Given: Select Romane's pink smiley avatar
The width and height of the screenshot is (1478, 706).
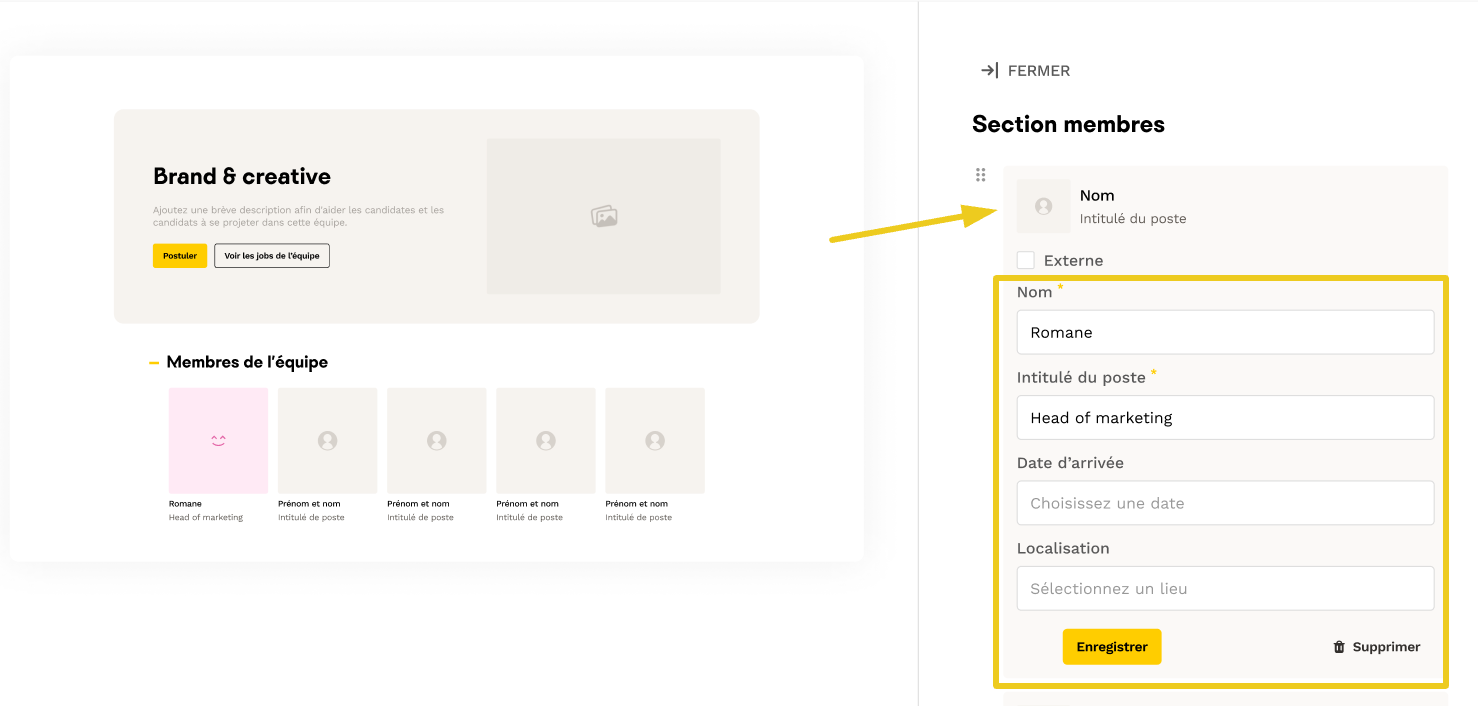Looking at the screenshot, I should pos(218,440).
